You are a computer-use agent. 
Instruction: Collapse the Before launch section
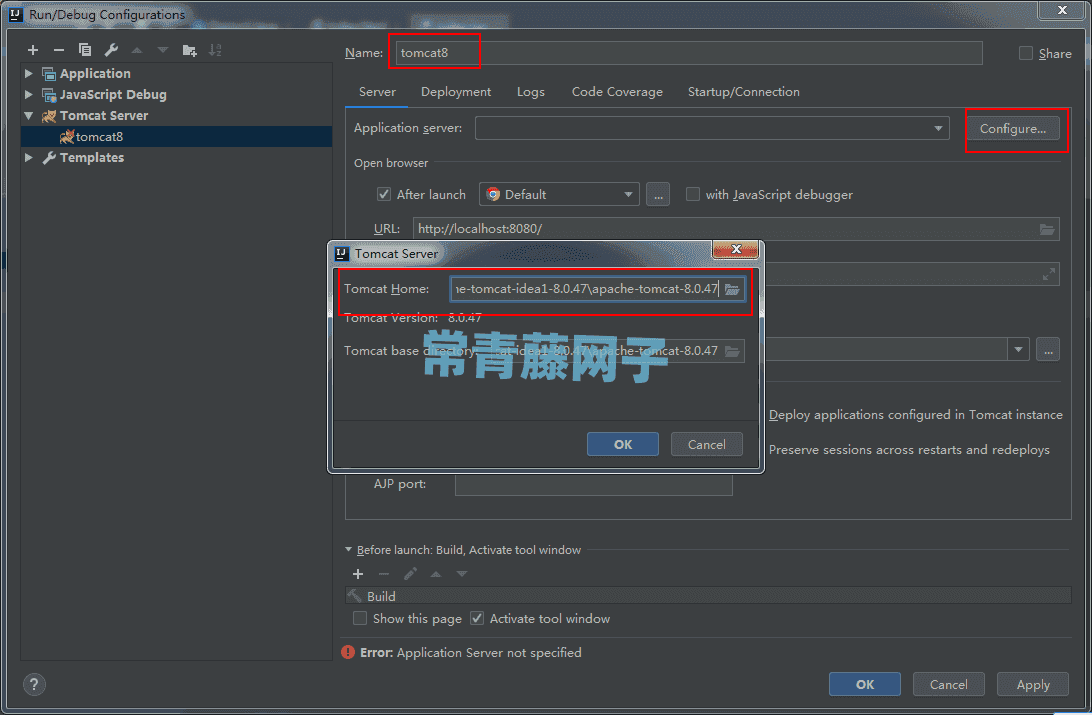pyautogui.click(x=348, y=549)
